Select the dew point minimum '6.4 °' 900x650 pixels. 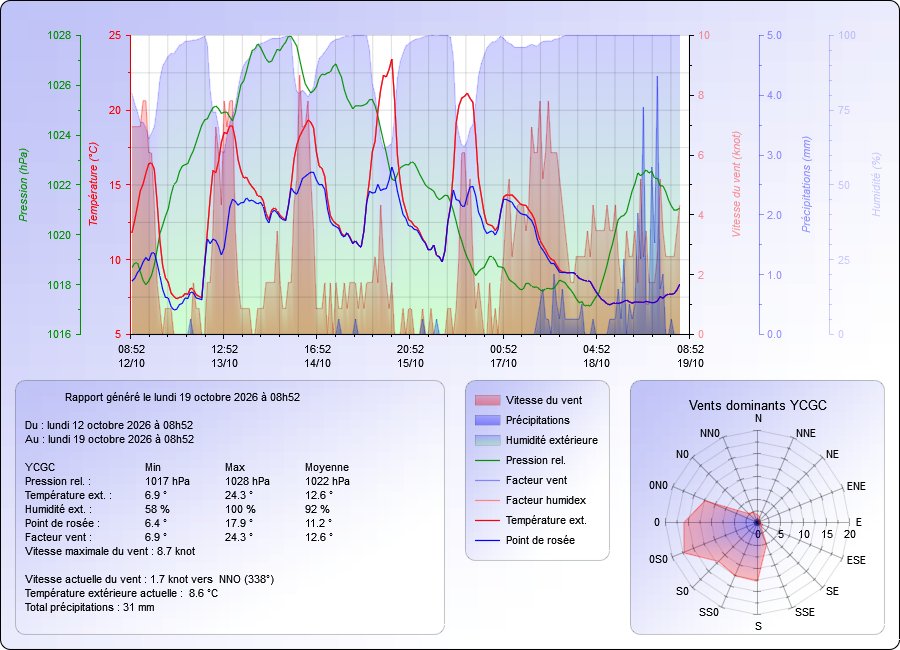(x=156, y=523)
